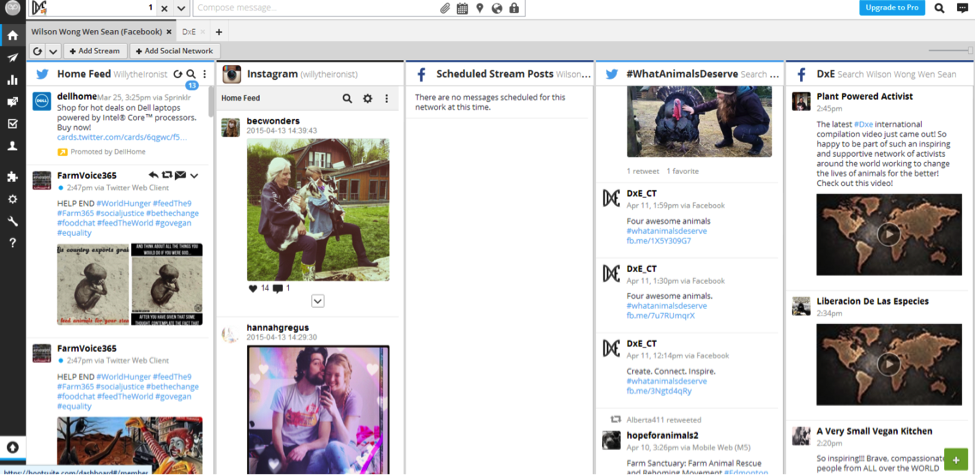Open the turkey photo in #WhatAnimalsDeserve stream

[699, 121]
